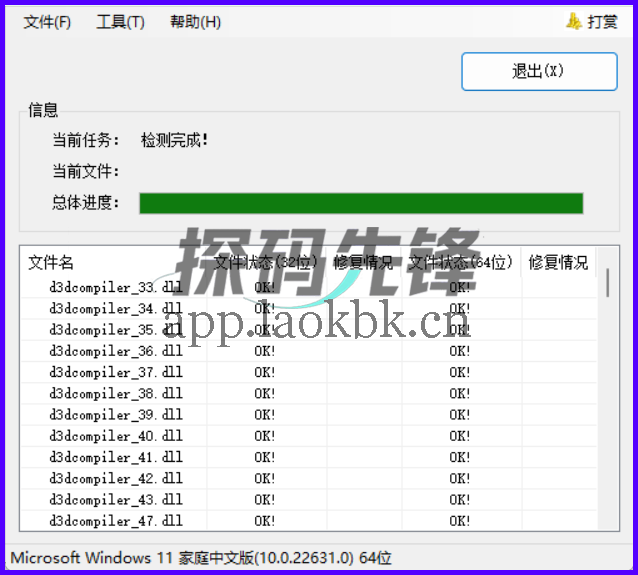638x575 pixels.
Task: Click the 文件状态(32位) column header
Action: (x=265, y=262)
